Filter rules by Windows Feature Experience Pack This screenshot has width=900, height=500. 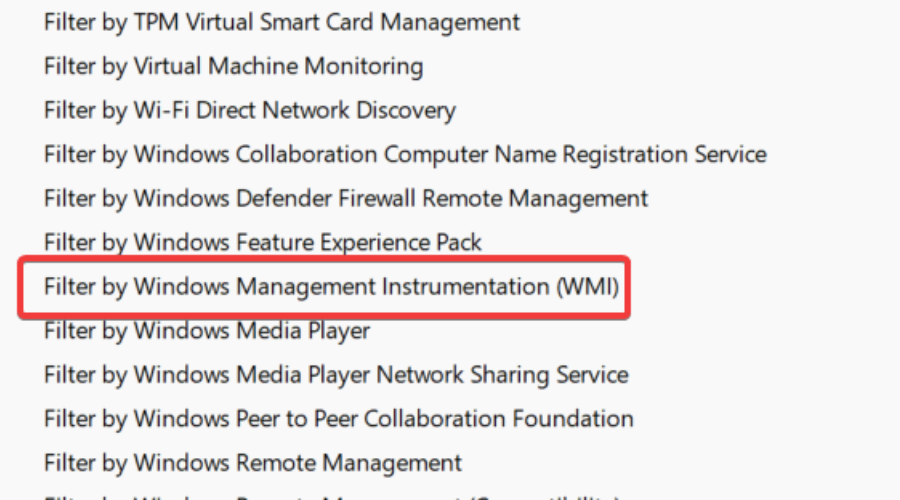click(x=263, y=243)
